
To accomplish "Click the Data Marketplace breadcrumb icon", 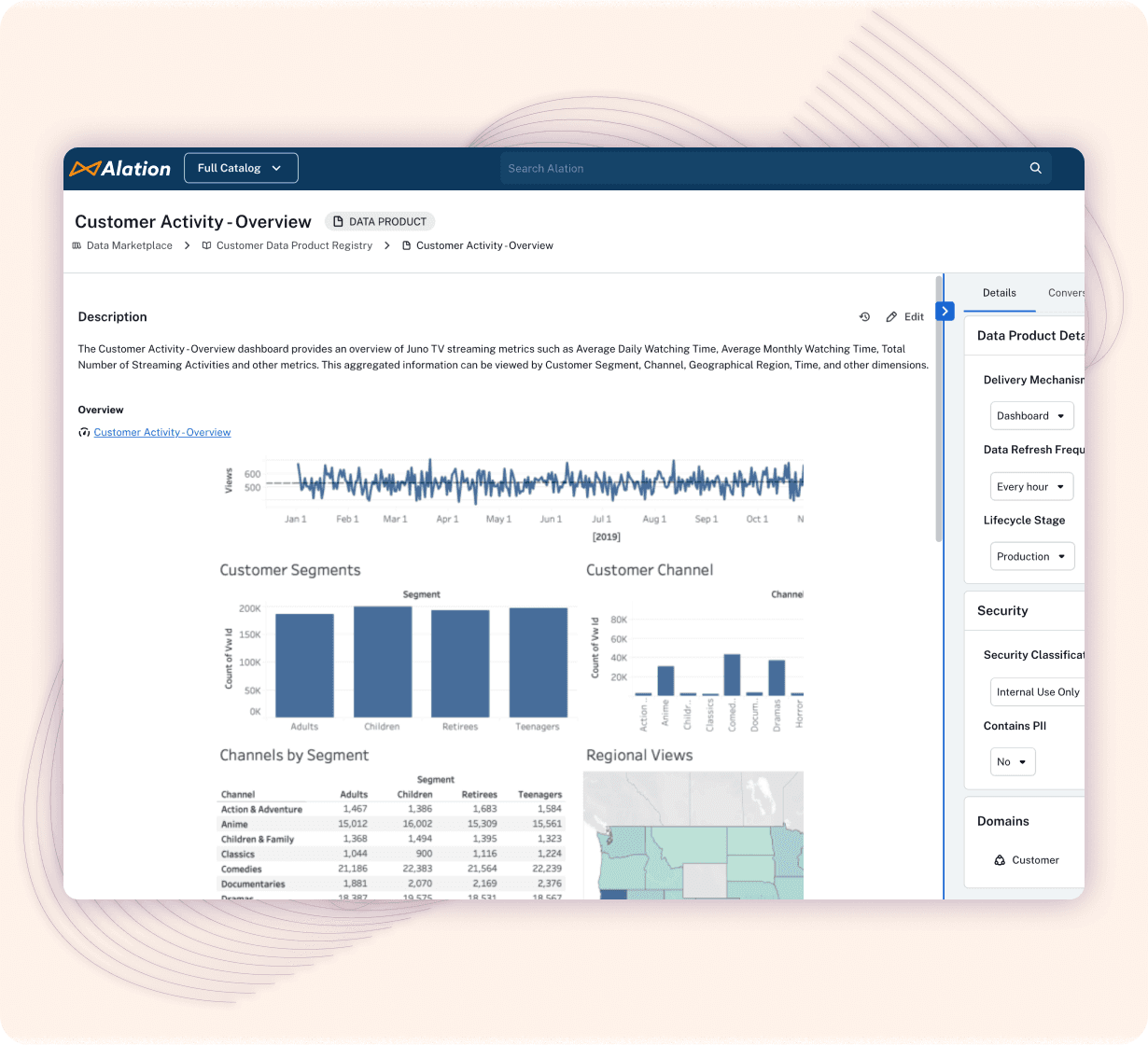I will click(77, 245).
